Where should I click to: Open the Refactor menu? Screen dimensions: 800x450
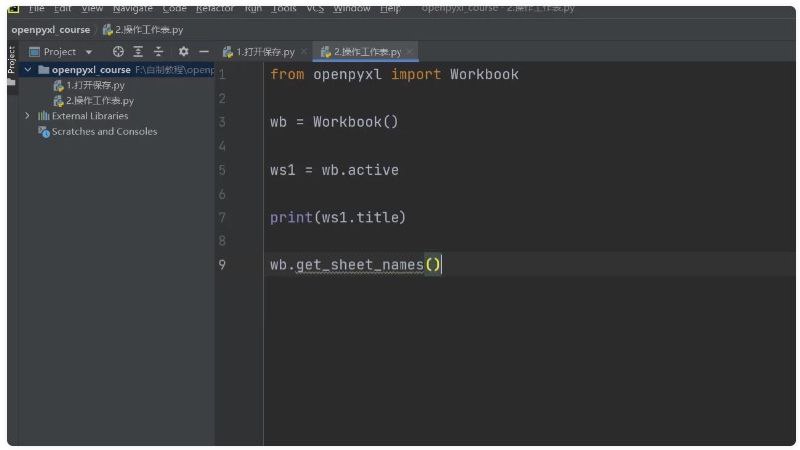[215, 9]
